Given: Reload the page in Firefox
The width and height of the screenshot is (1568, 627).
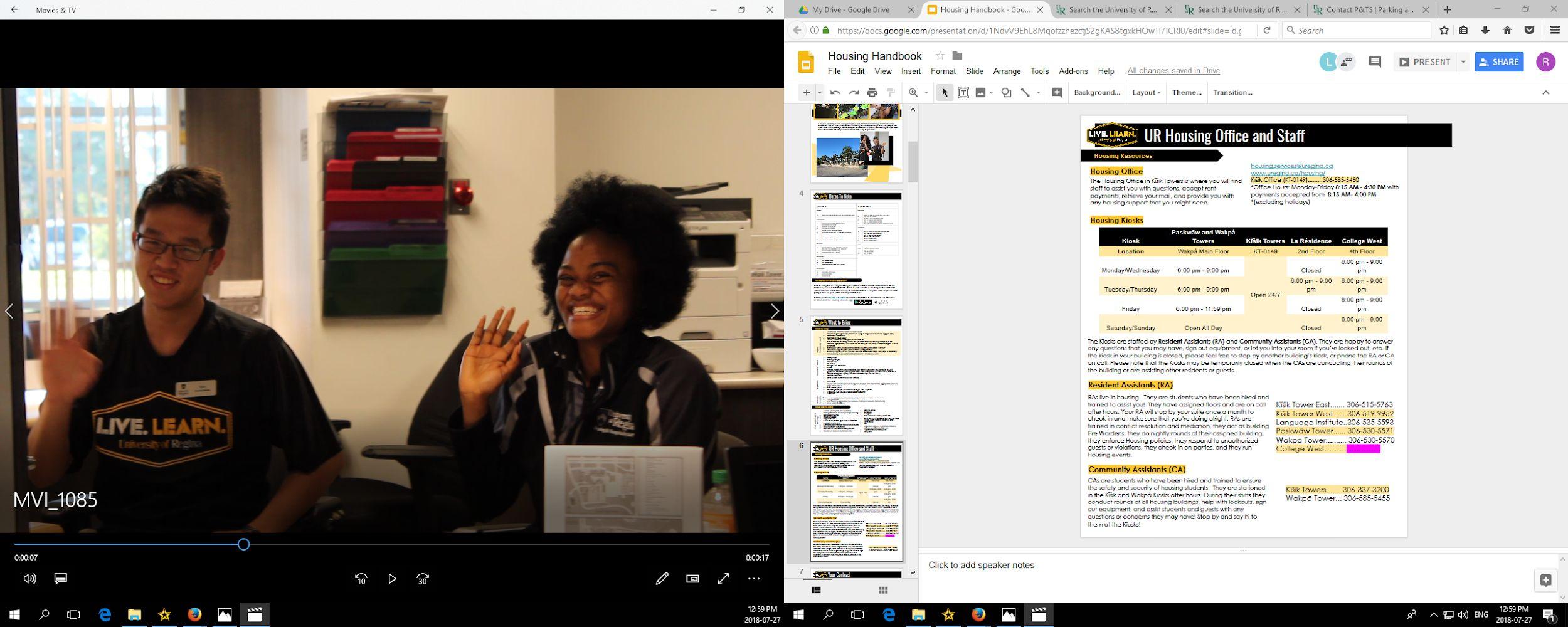Looking at the screenshot, I should pyautogui.click(x=1266, y=30).
